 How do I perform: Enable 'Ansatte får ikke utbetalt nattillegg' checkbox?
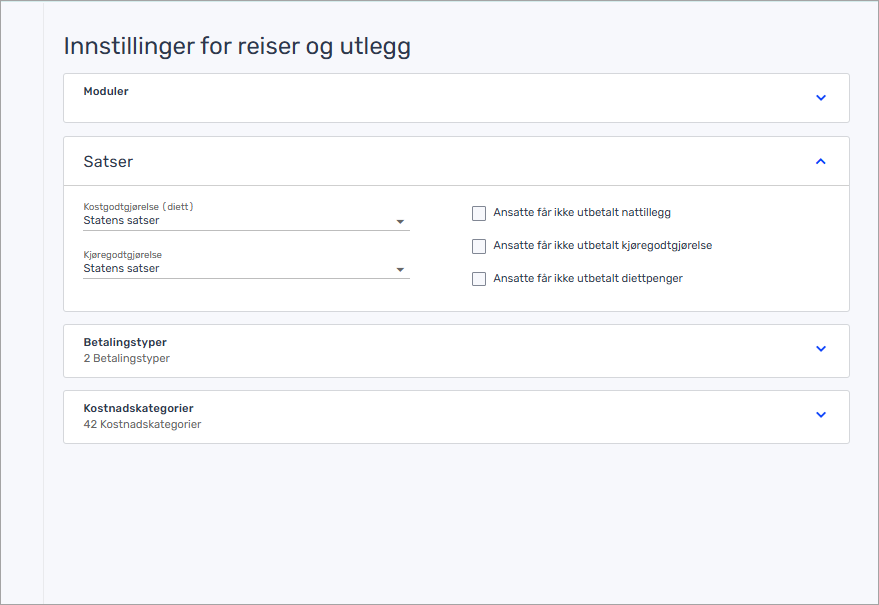coord(479,213)
